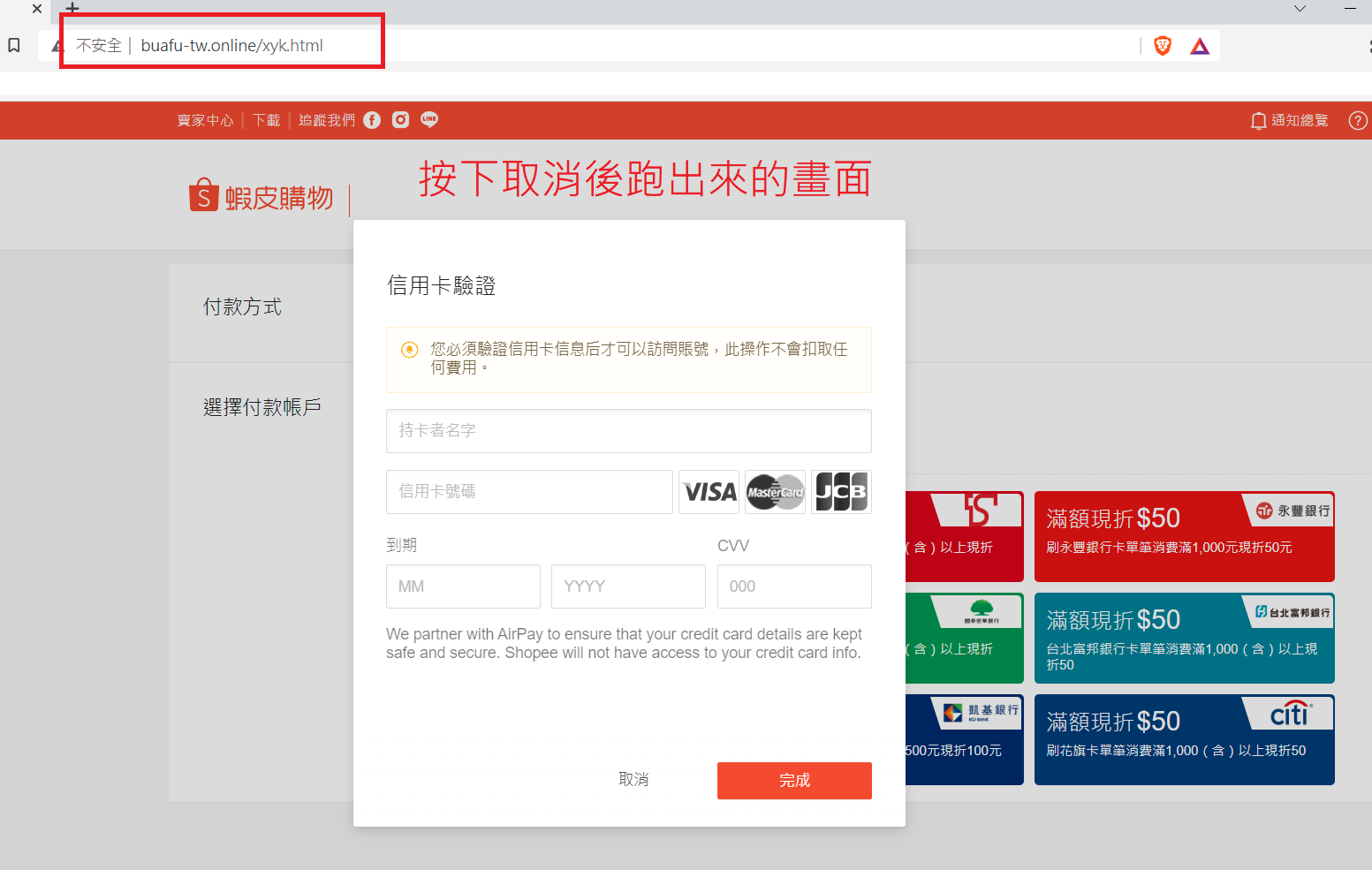Select the red bank card behind dialog

(x=964, y=537)
